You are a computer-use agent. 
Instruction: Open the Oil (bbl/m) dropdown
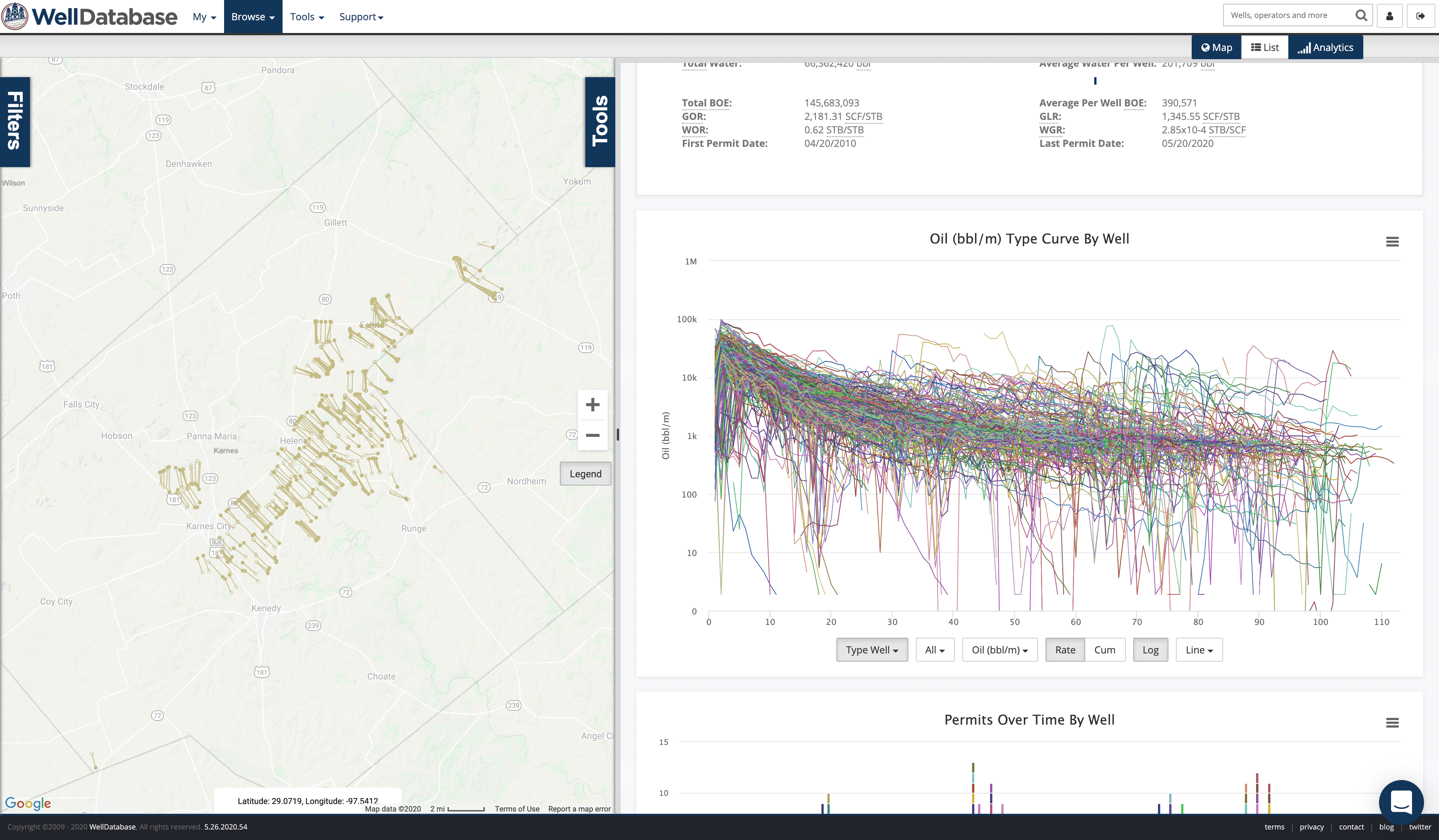click(999, 650)
